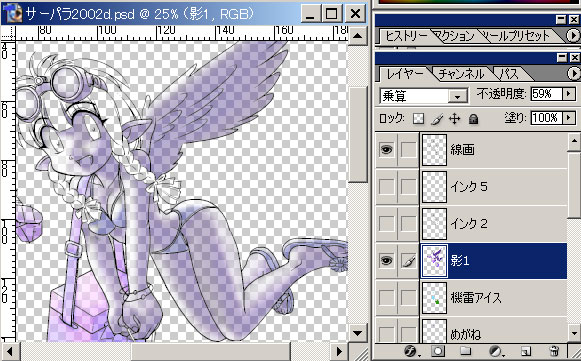Viewport: 581px width, 361px height.
Task: Create a new layer set folder
Action: 465,351
